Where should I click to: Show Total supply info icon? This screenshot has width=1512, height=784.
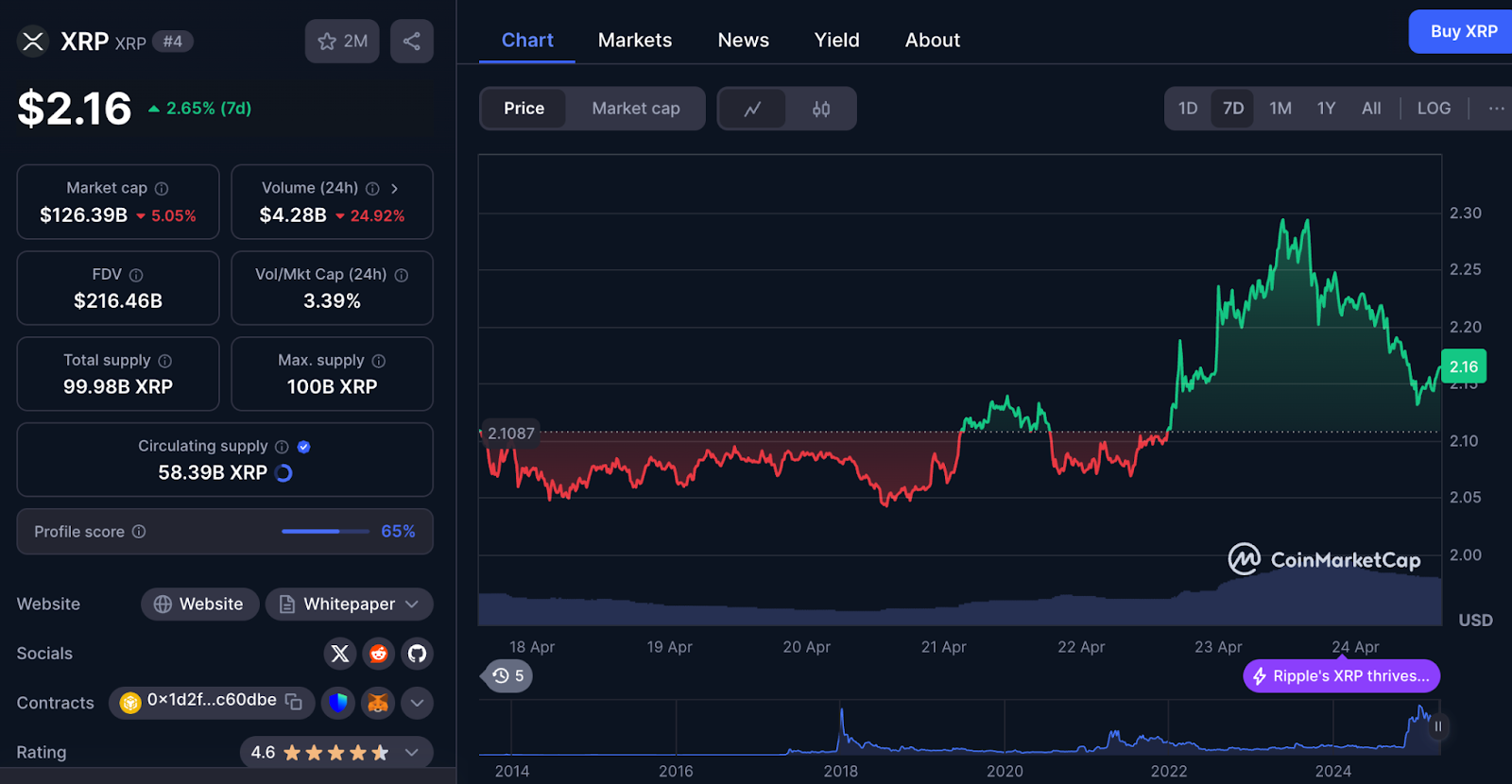pos(165,361)
